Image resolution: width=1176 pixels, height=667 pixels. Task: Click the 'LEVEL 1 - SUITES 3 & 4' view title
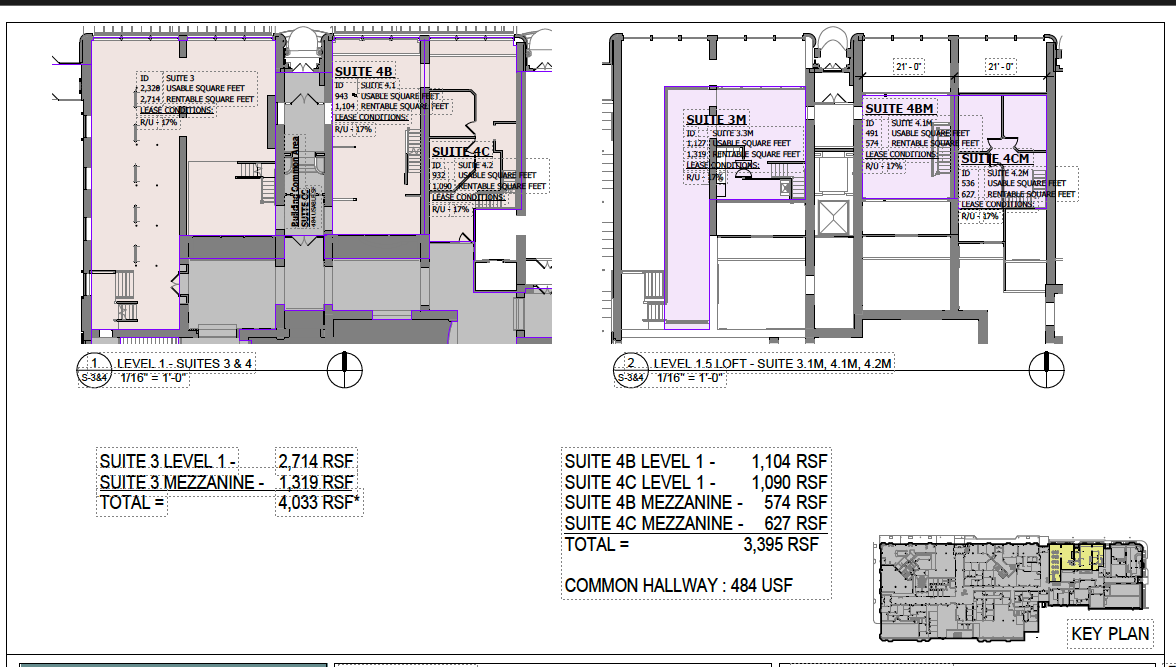click(x=184, y=364)
